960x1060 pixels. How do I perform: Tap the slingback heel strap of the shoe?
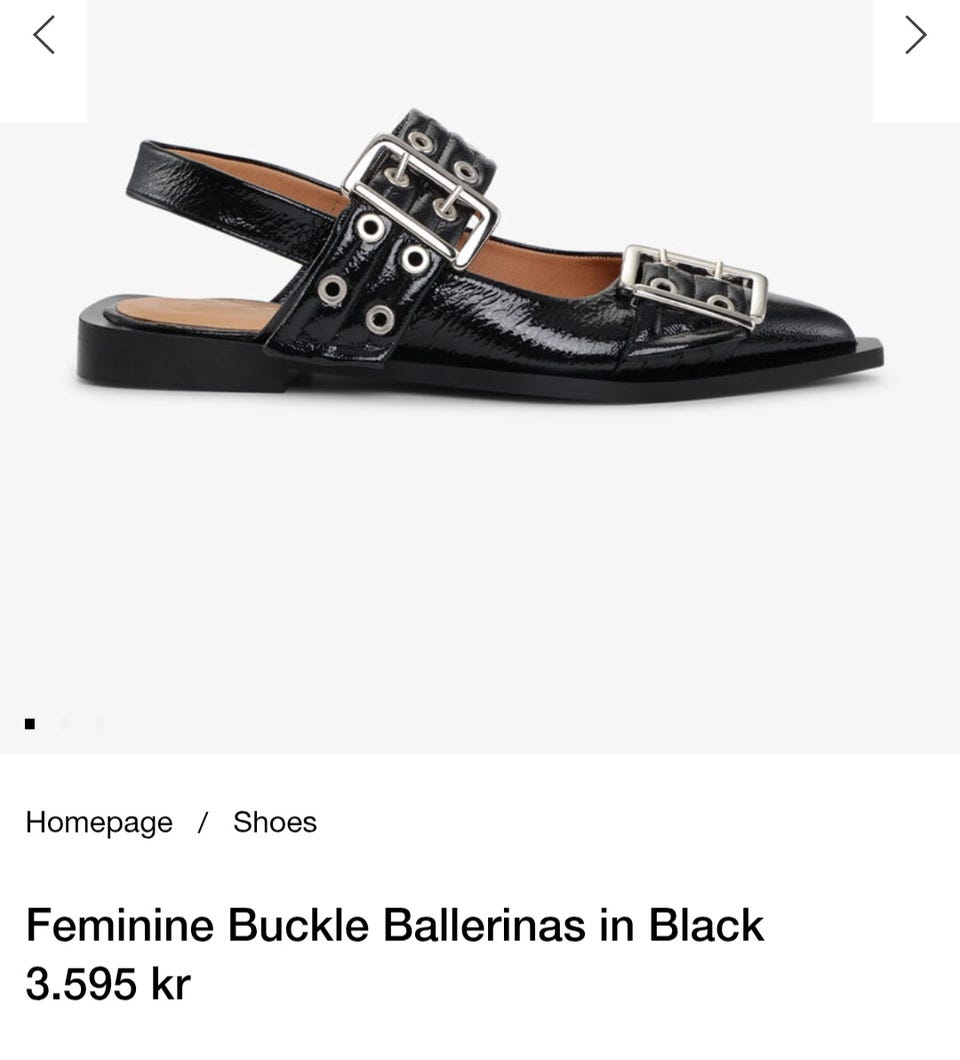[x=223, y=196]
